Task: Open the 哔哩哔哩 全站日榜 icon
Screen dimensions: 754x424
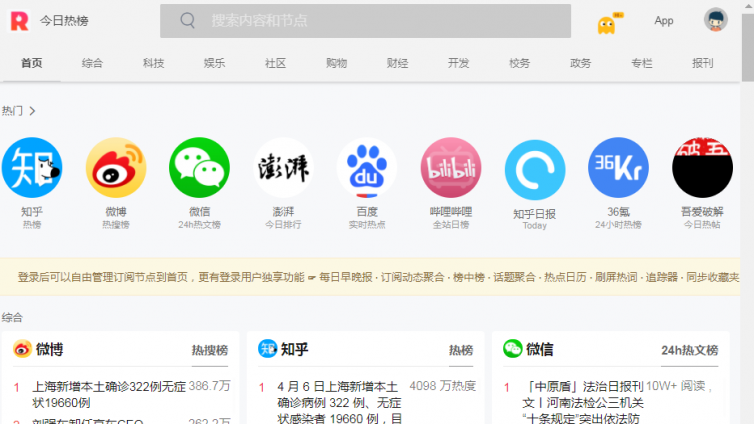Action: pyautogui.click(x=451, y=168)
